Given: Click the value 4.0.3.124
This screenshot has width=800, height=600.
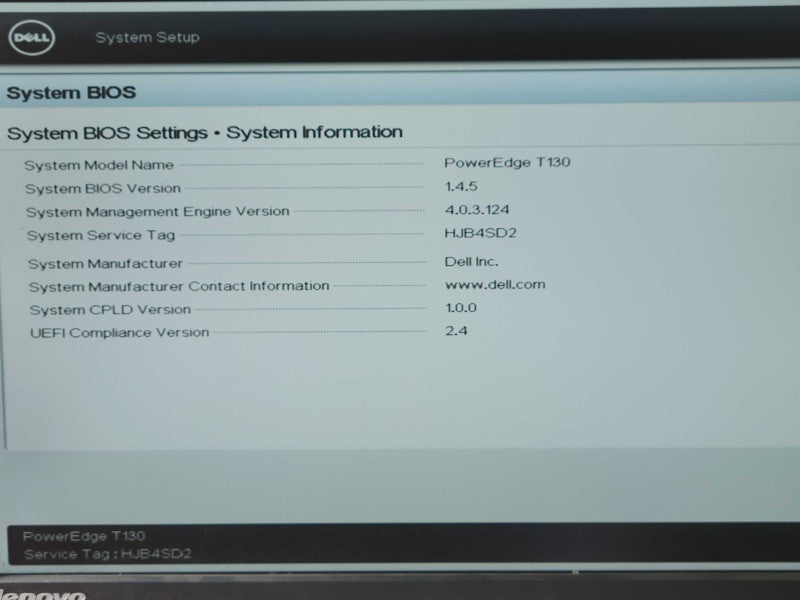Looking at the screenshot, I should click(477, 210).
